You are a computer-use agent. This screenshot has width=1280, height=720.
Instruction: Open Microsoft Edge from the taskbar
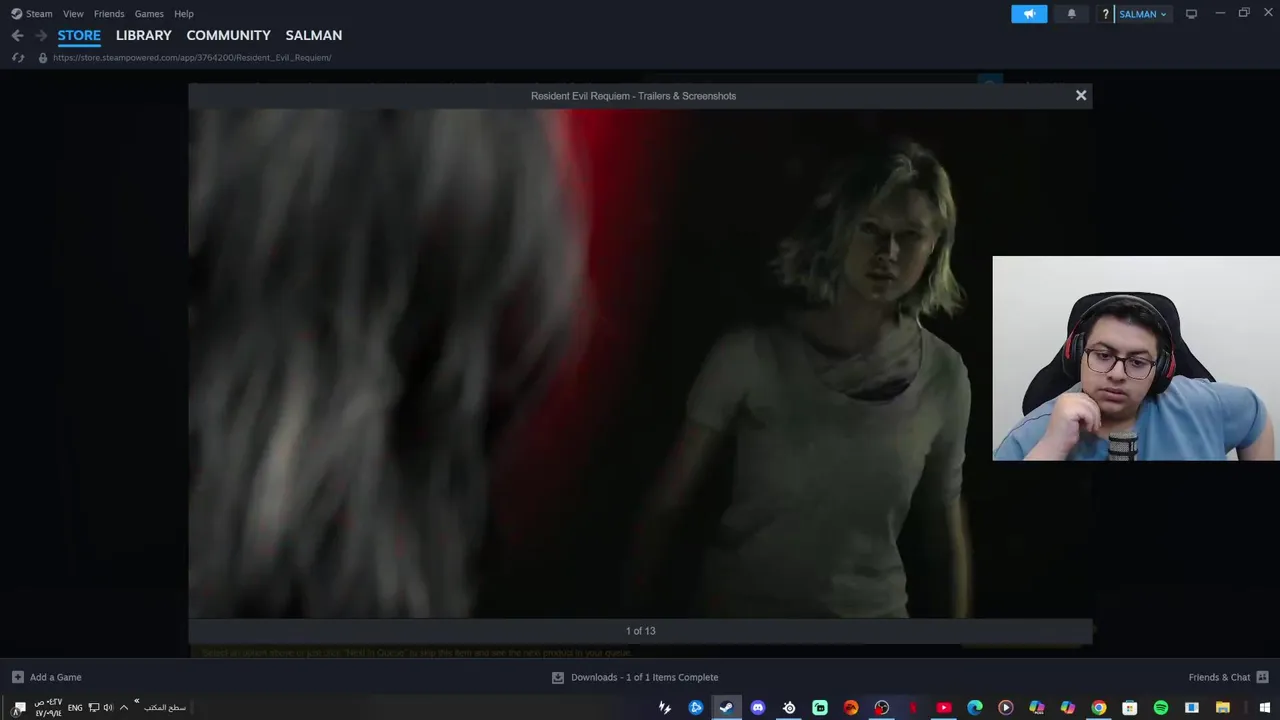coord(975,708)
